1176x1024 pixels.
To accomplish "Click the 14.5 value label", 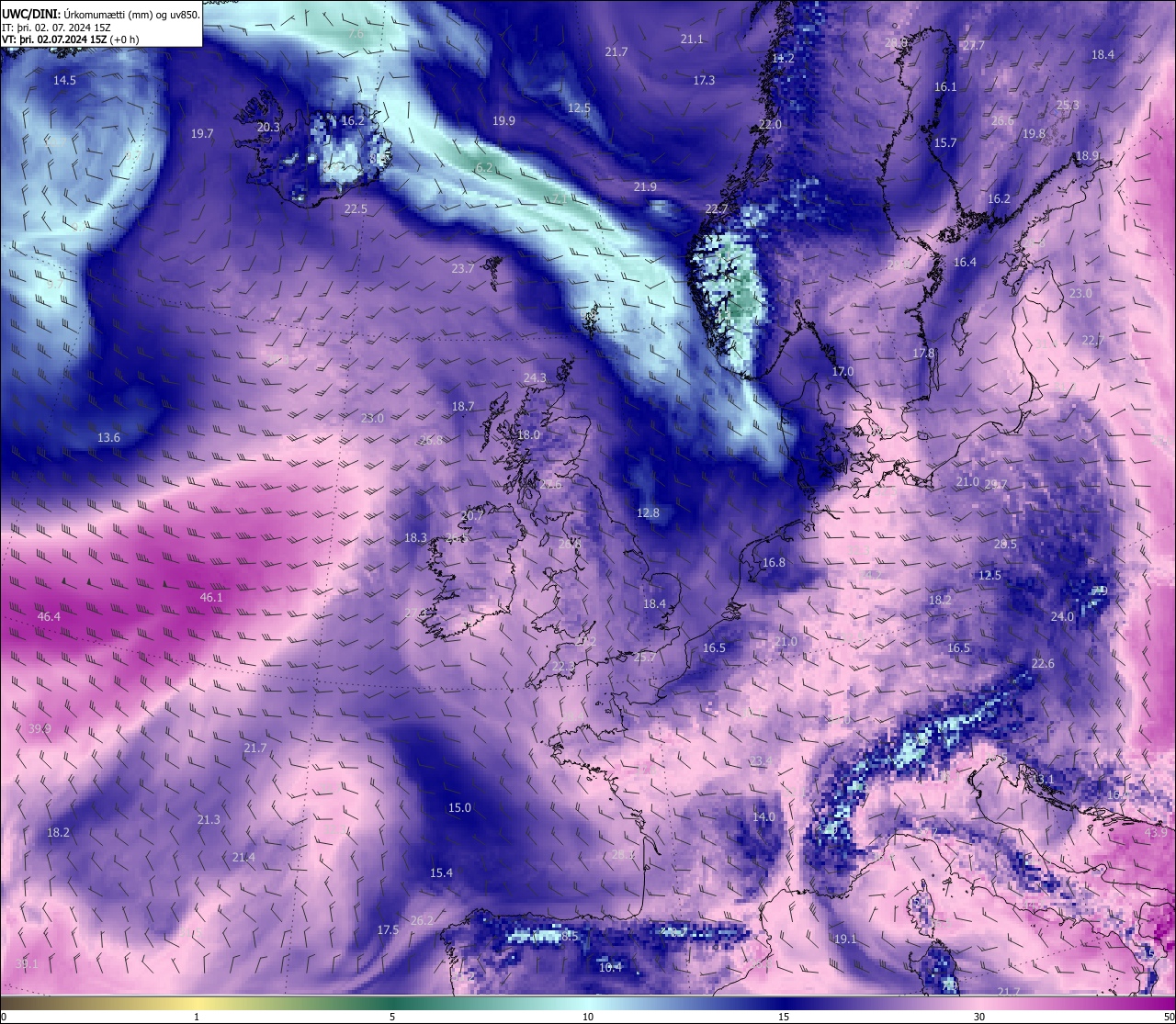I will click(x=64, y=80).
